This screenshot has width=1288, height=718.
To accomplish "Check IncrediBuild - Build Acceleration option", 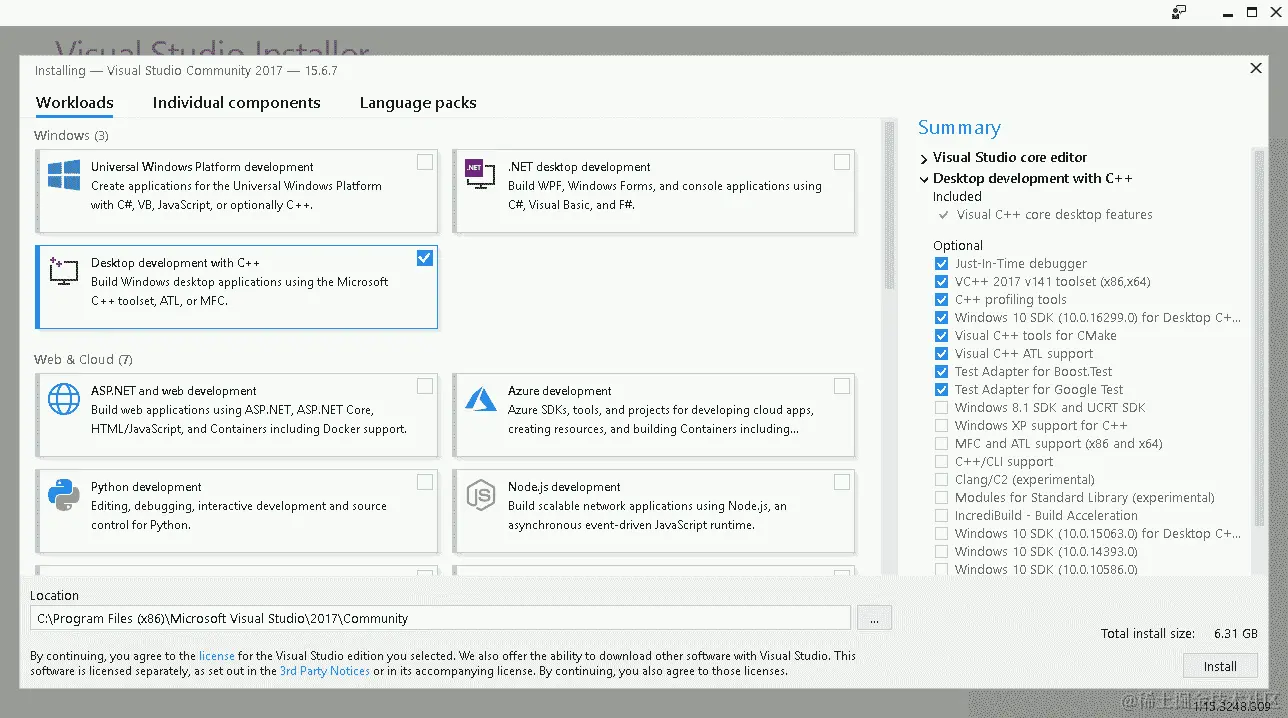I will pyautogui.click(x=941, y=516).
